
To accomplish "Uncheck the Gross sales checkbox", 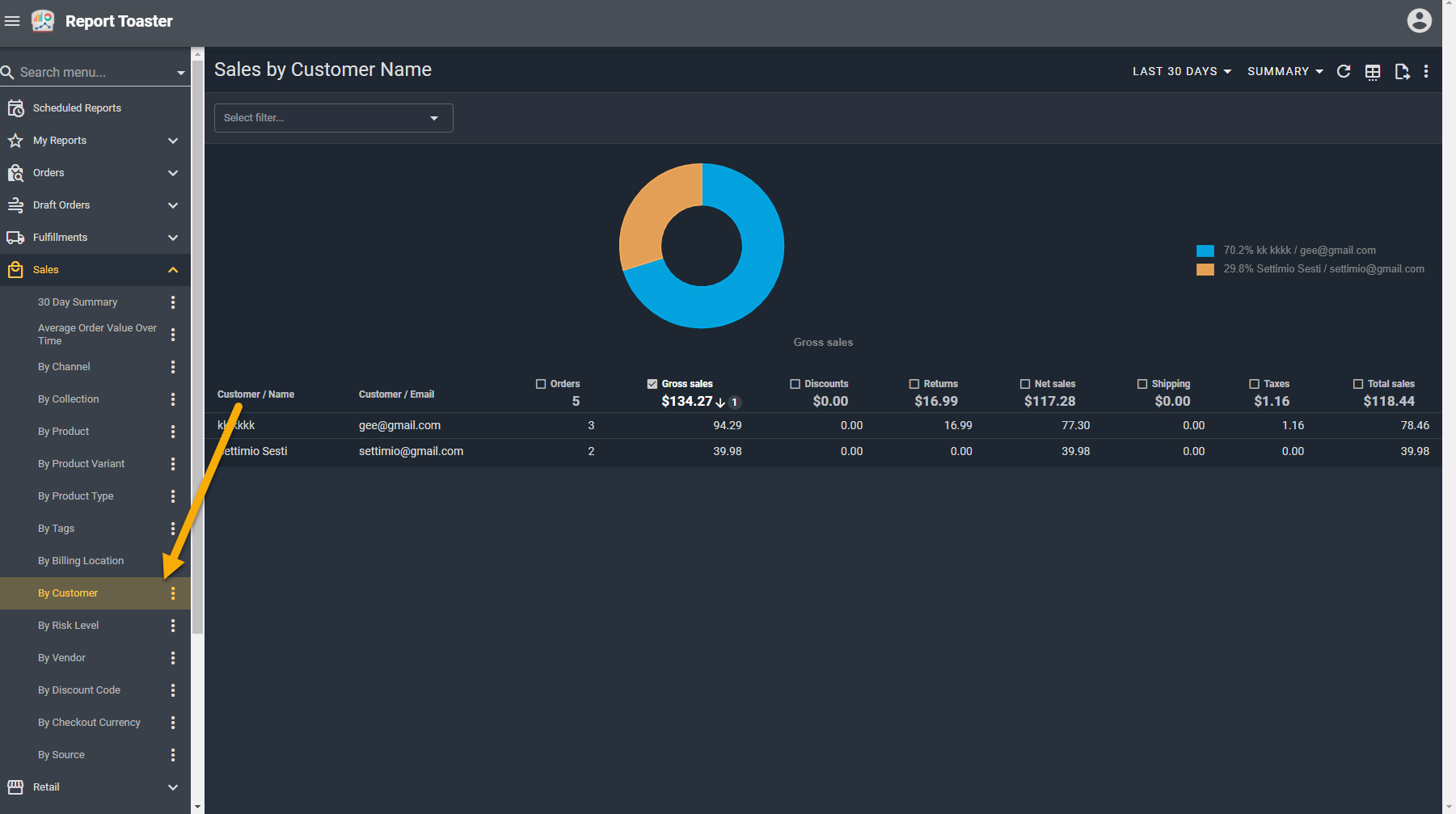I will tap(652, 384).
